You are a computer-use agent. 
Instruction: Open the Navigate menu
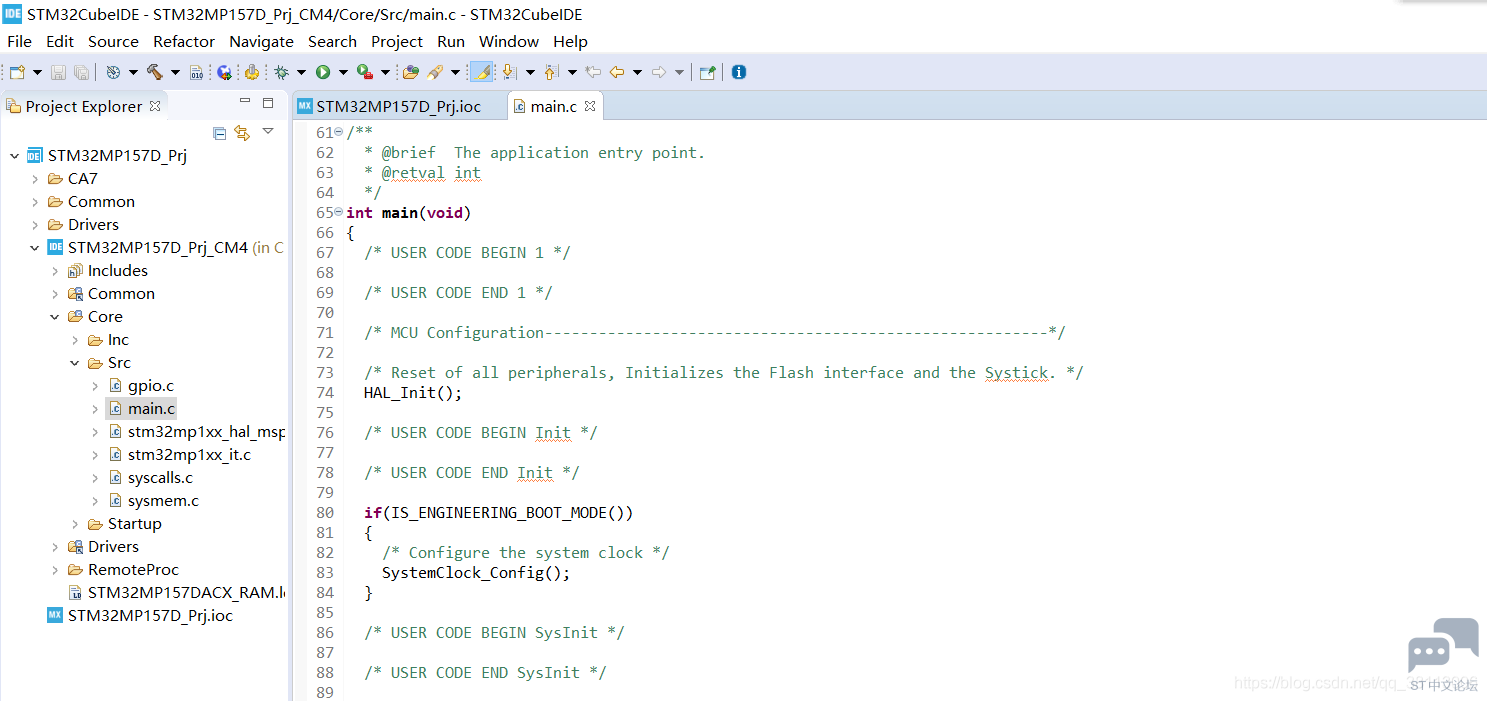click(261, 41)
